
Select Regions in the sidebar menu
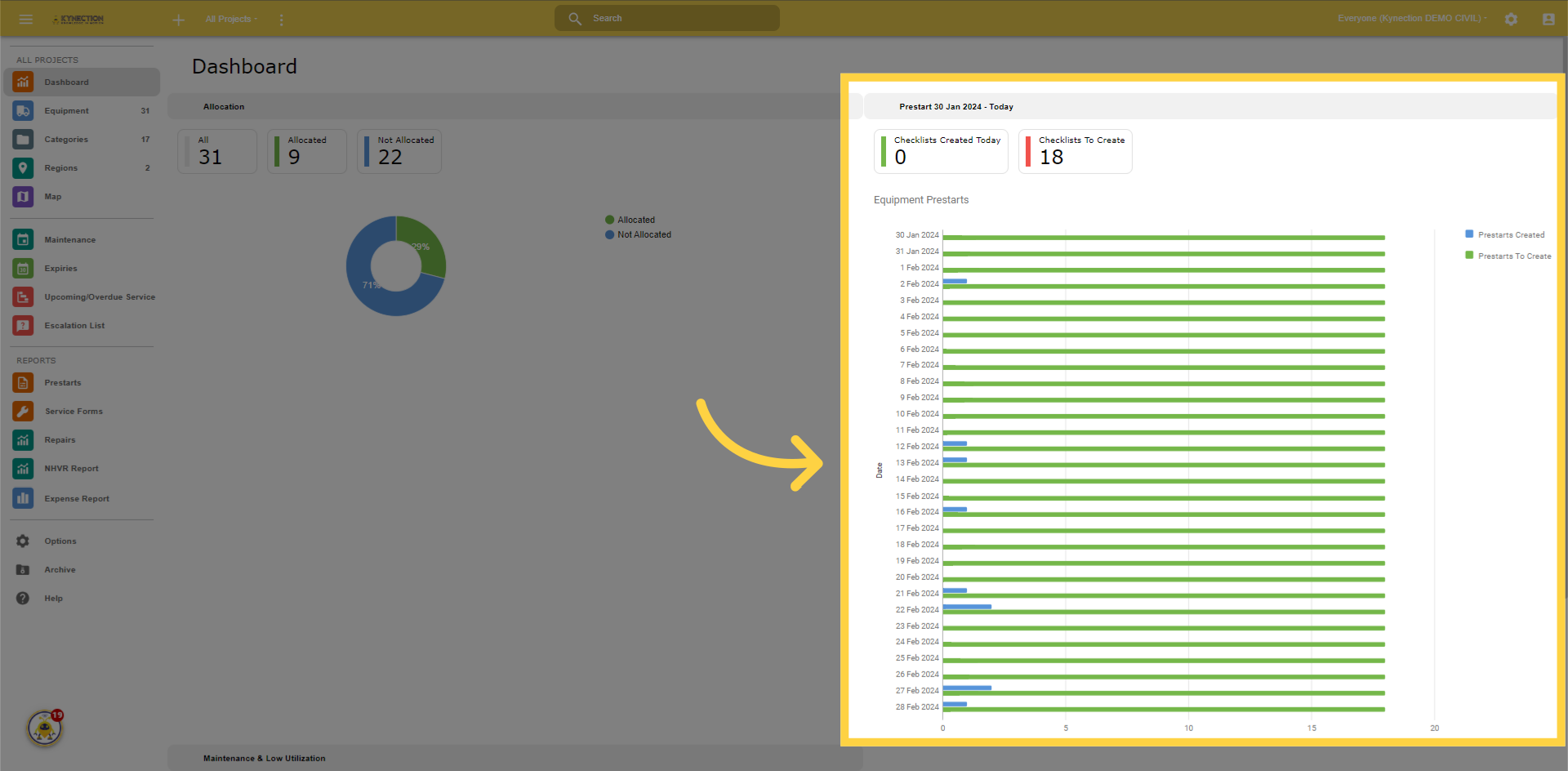click(x=61, y=168)
